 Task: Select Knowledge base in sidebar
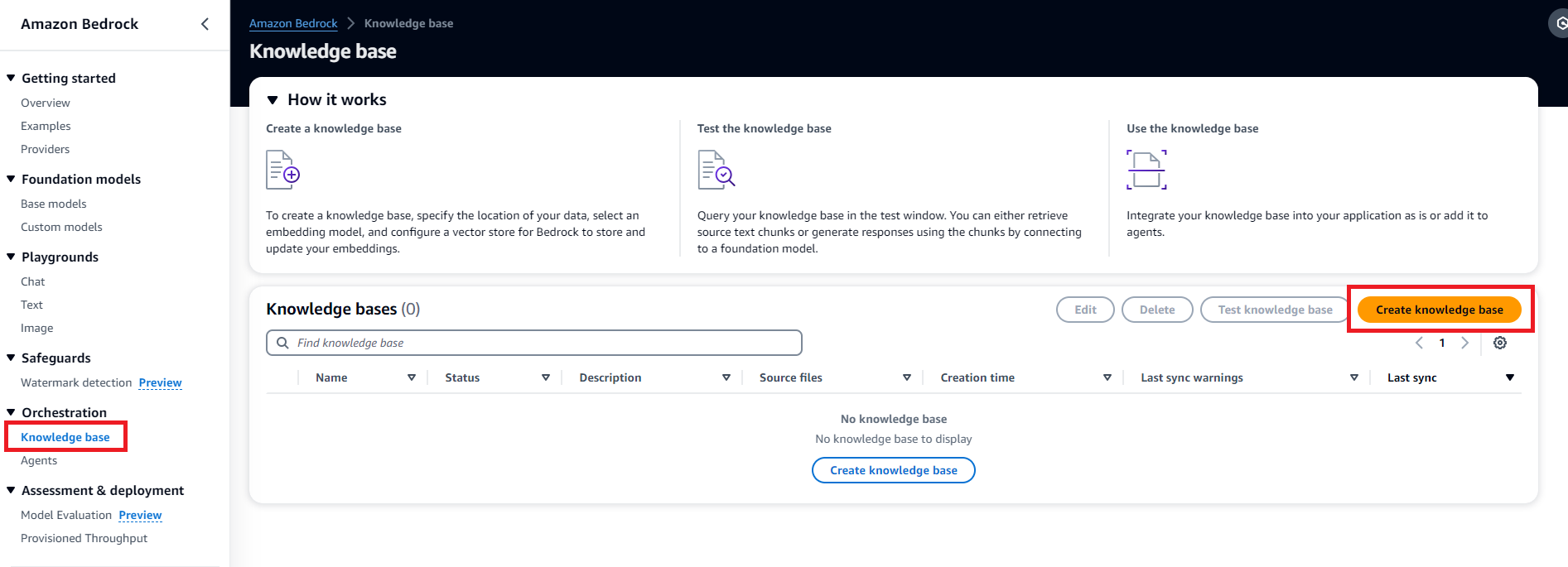[x=65, y=437]
